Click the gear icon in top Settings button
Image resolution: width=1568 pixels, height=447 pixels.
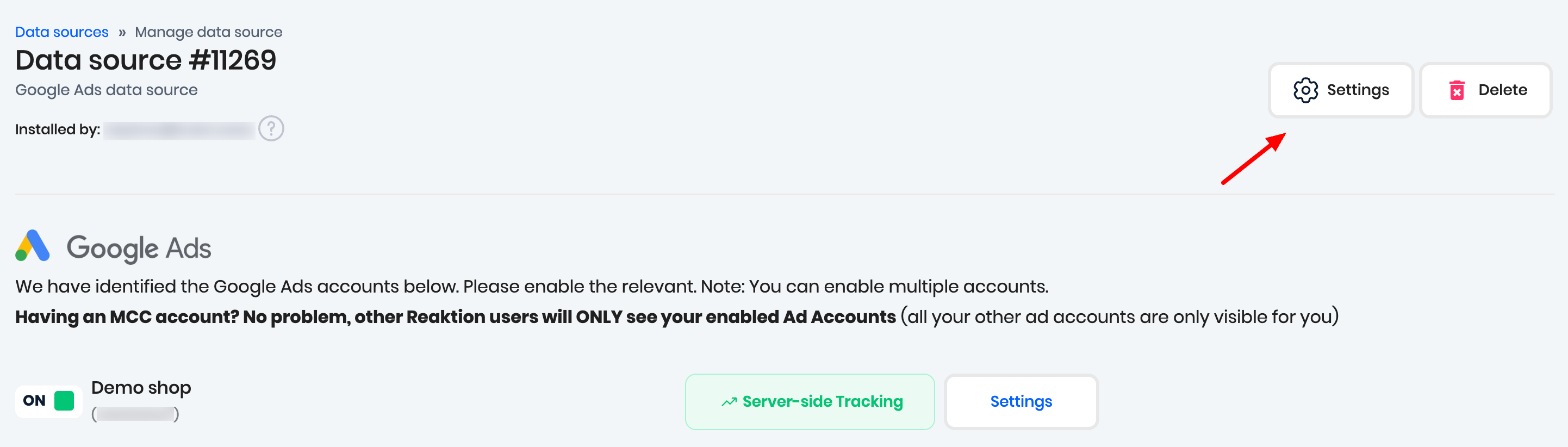click(1305, 90)
